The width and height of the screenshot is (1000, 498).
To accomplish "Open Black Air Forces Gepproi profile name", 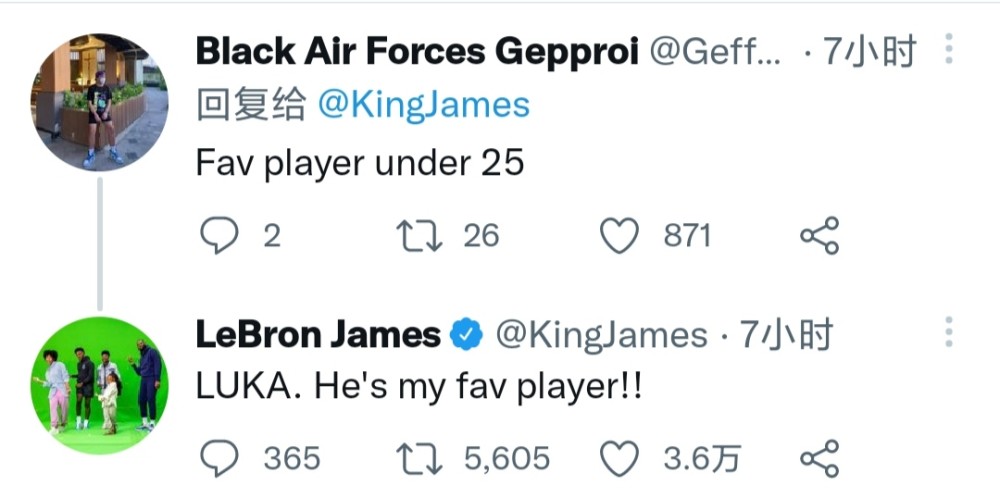I will point(418,51).
